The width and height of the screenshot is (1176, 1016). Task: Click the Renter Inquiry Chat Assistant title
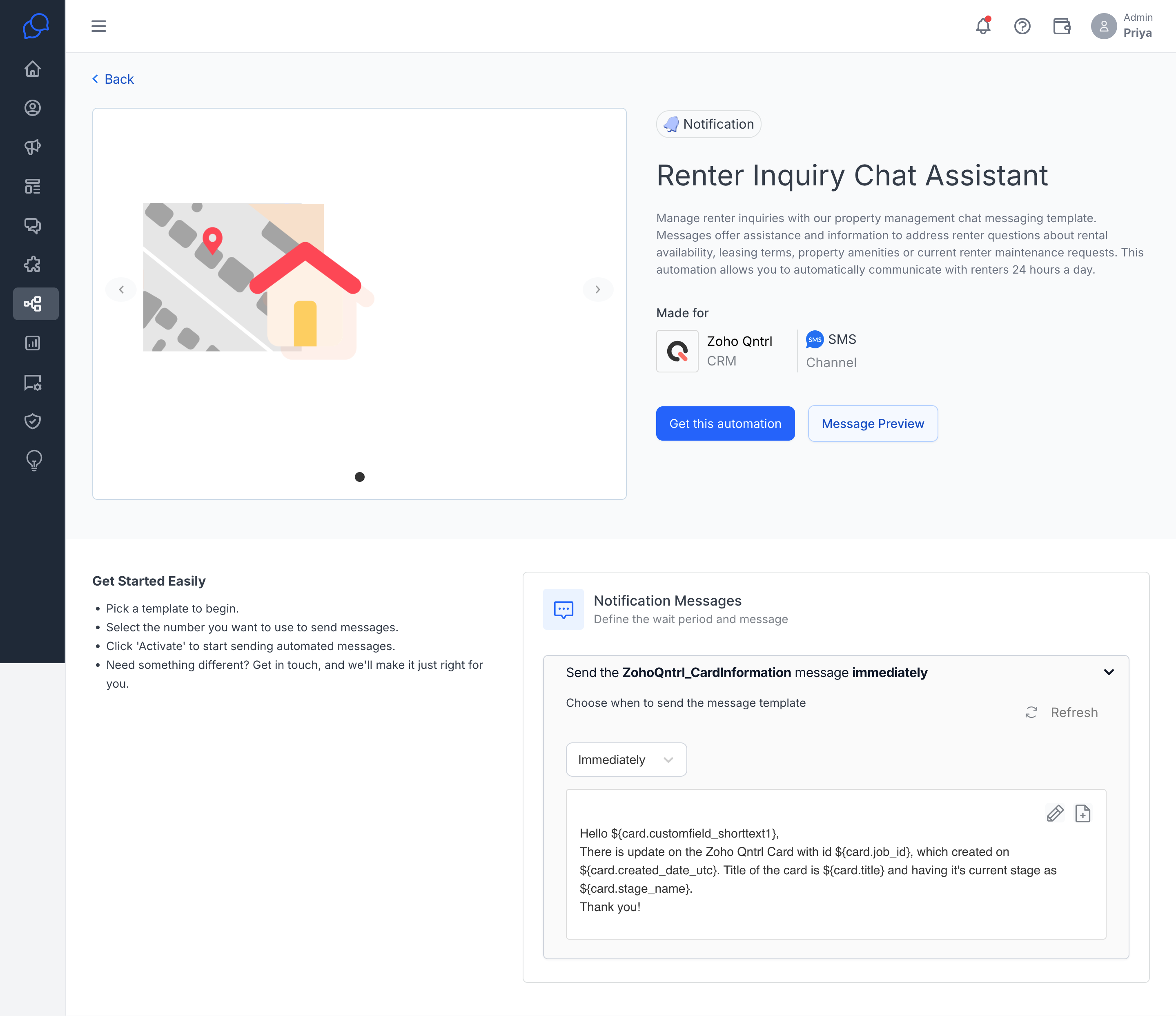coord(852,175)
